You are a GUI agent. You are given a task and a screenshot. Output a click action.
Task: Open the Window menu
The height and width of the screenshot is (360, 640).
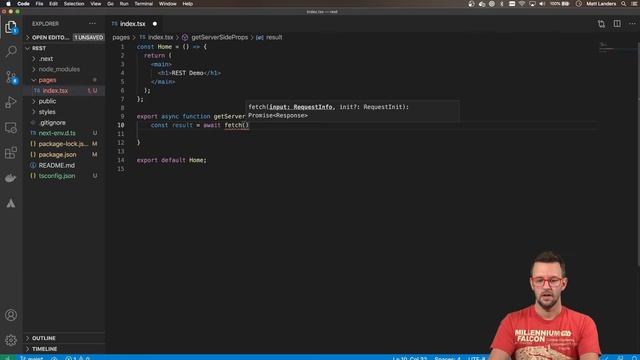168,4
